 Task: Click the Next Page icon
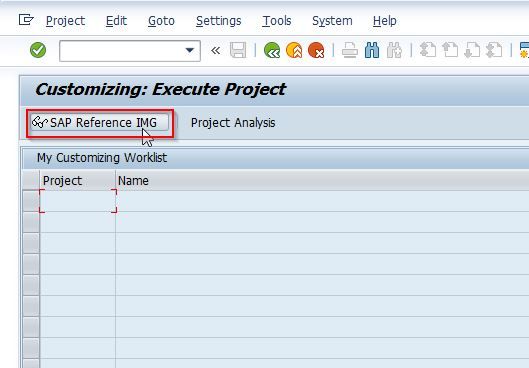tap(472, 51)
